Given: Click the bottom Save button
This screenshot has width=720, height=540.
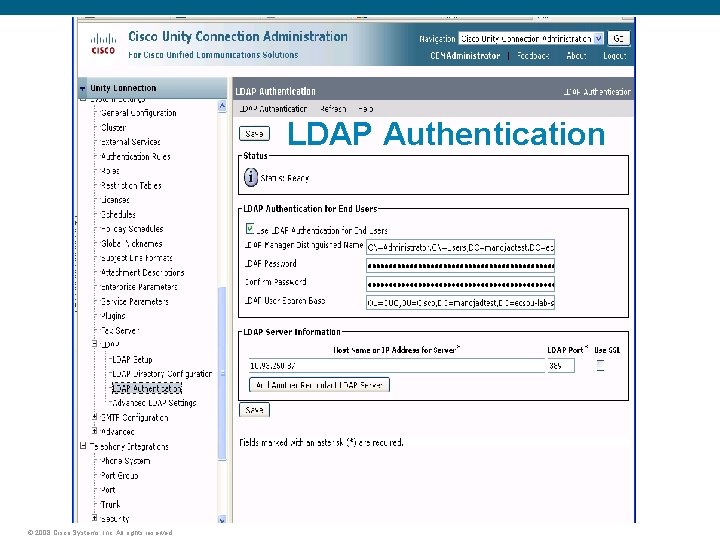Looking at the screenshot, I should [254, 410].
